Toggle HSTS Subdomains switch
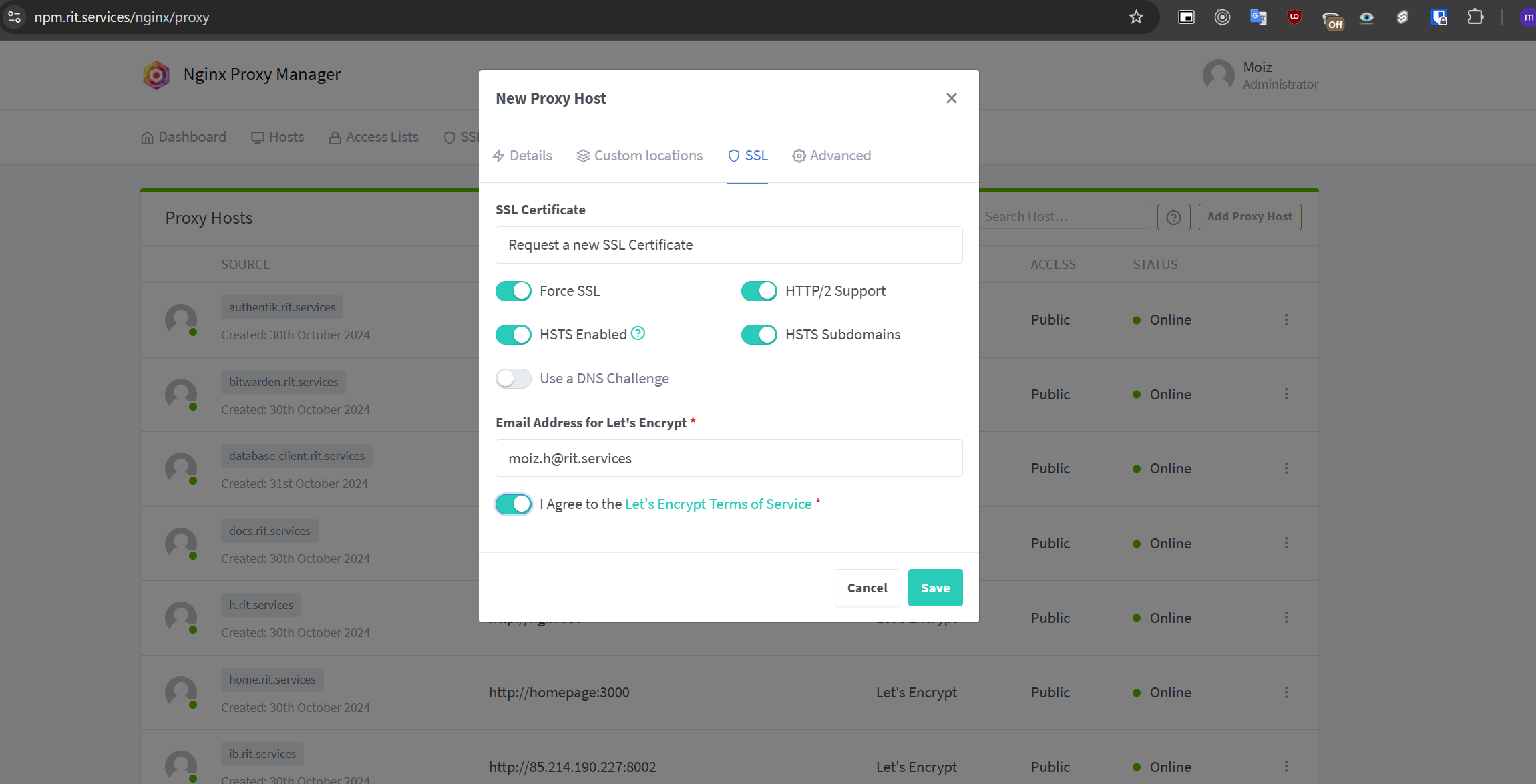This screenshot has width=1536, height=784. click(759, 335)
